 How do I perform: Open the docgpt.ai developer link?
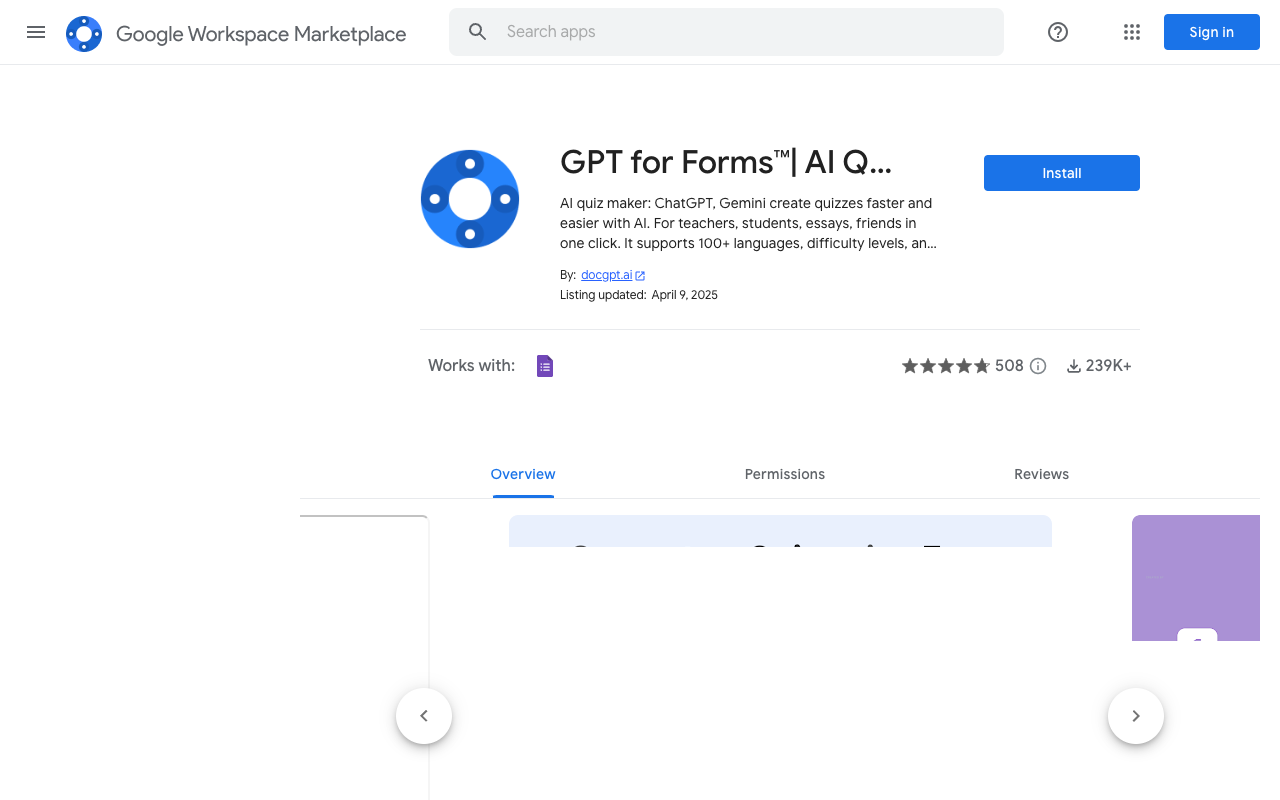[607, 275]
